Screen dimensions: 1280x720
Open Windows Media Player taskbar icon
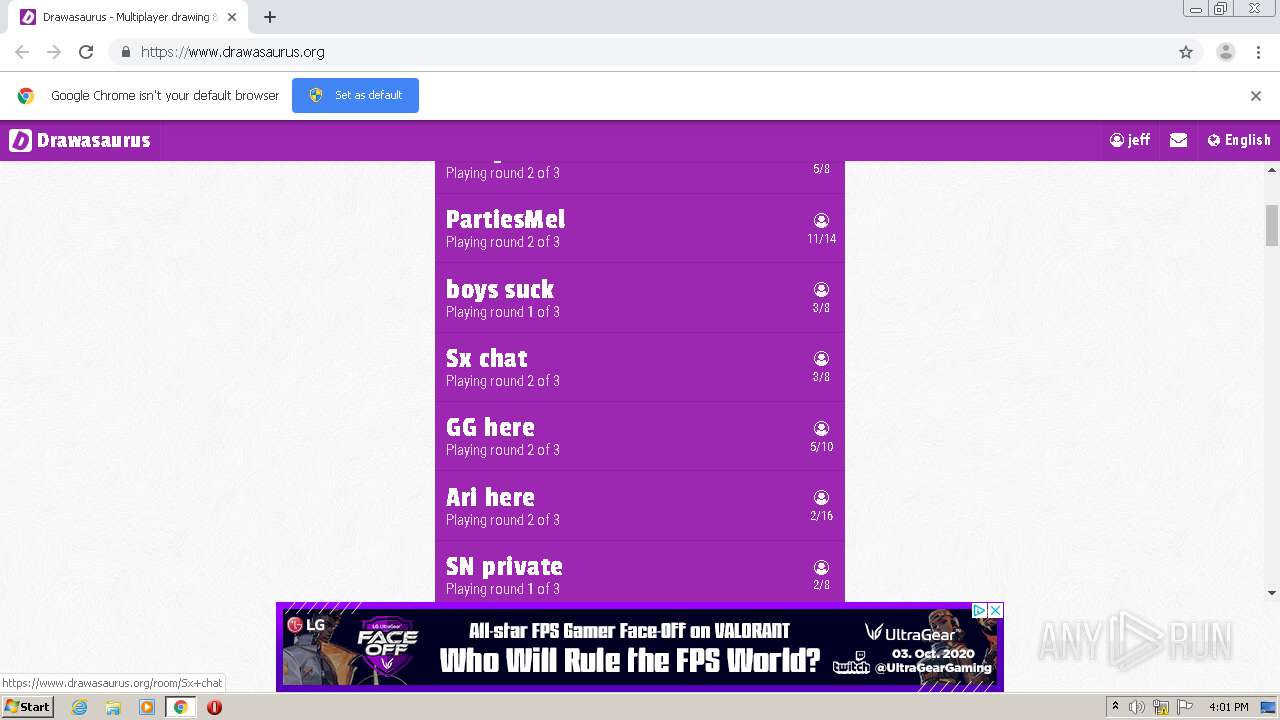(x=147, y=707)
